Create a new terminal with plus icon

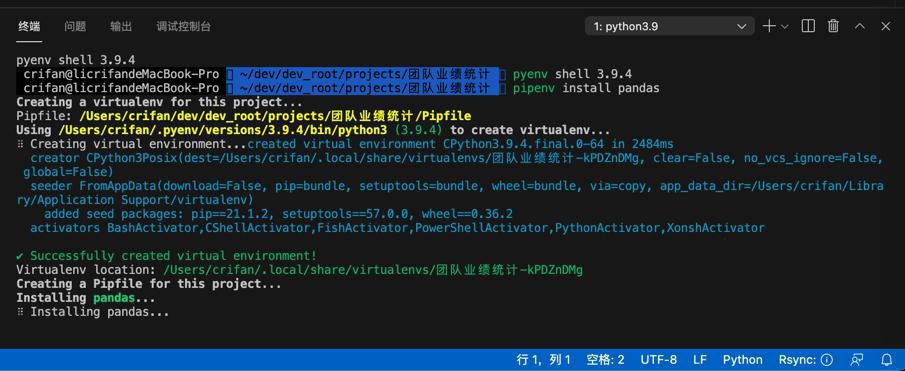[769, 27]
